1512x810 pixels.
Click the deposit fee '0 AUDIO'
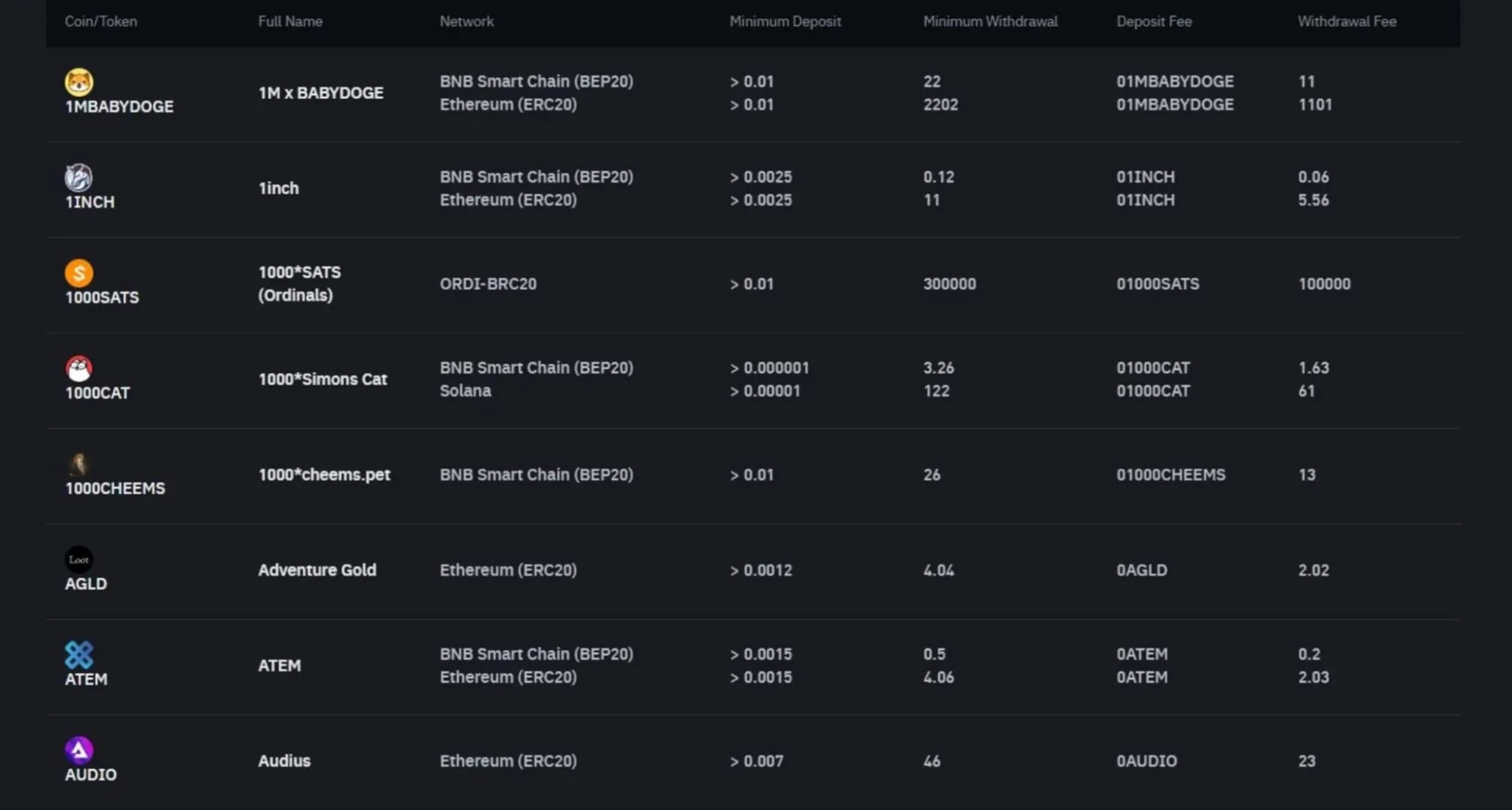(x=1147, y=760)
